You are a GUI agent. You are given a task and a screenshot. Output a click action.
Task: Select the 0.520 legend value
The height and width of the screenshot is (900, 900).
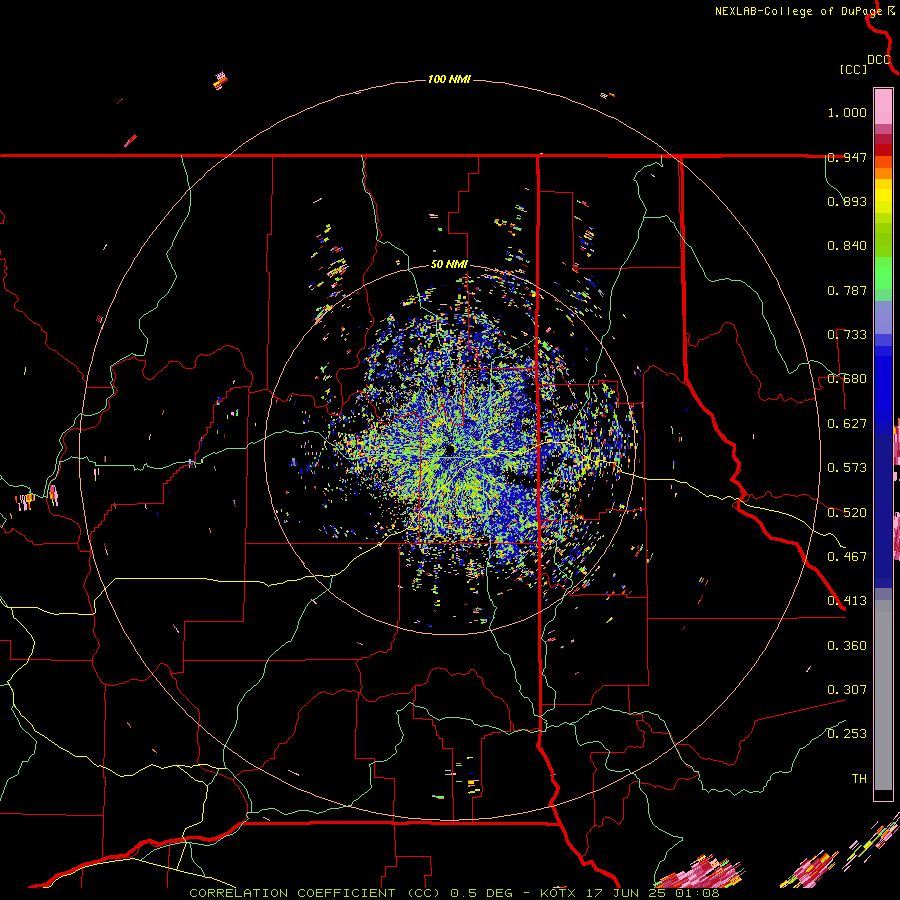847,513
